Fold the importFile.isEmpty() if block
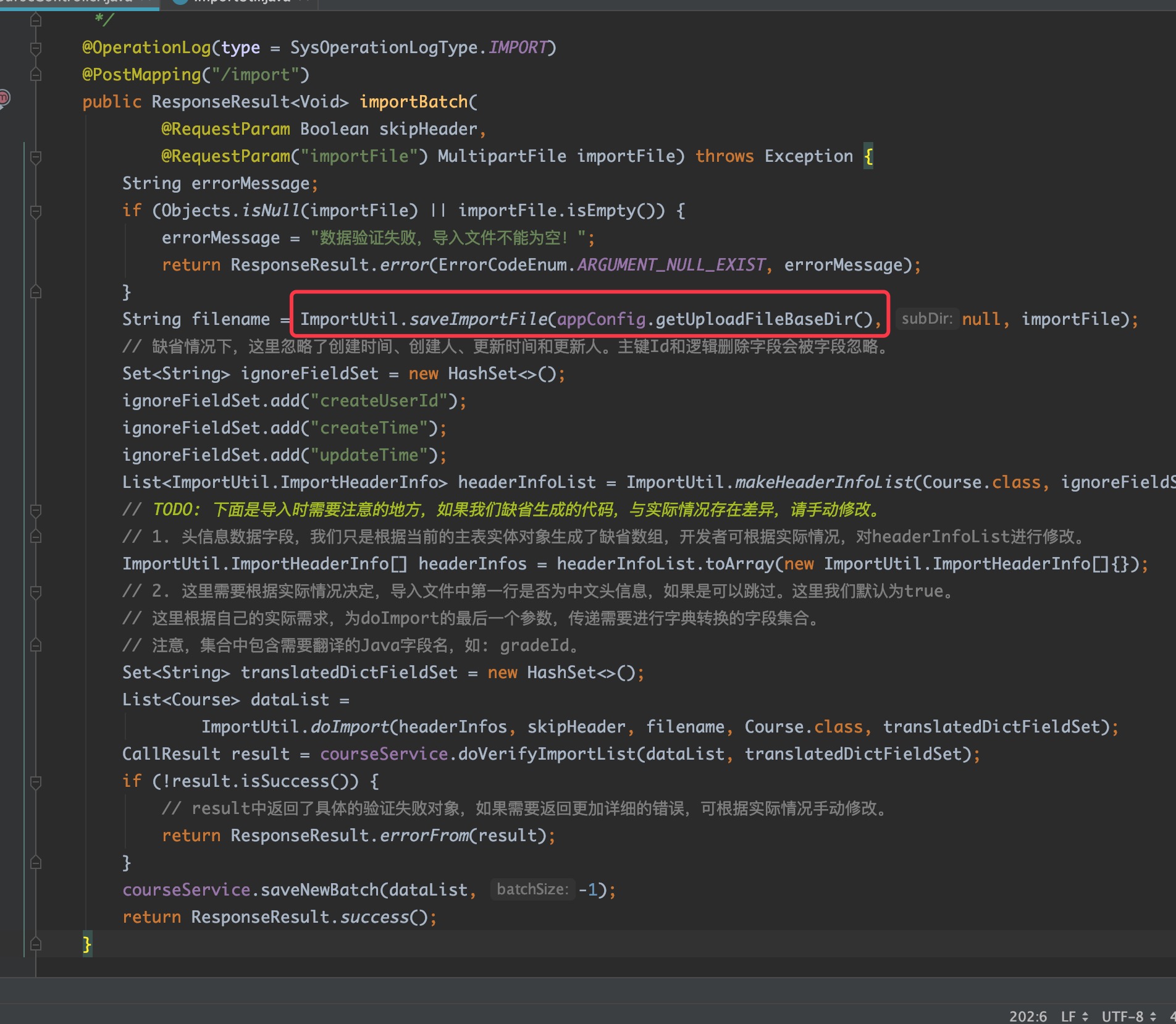Image resolution: width=1176 pixels, height=1024 pixels. pyautogui.click(x=36, y=211)
